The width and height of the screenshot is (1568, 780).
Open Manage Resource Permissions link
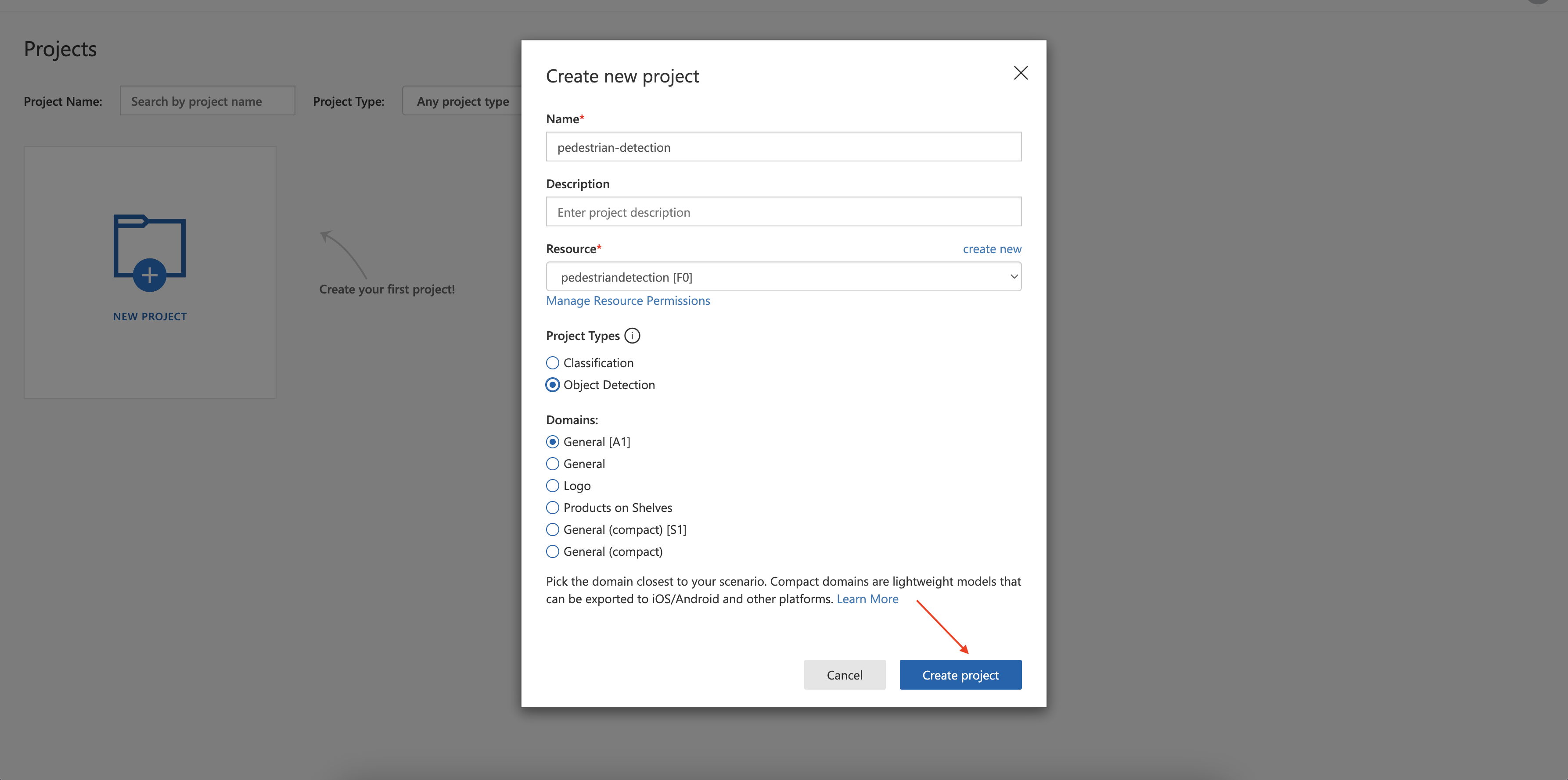[x=628, y=301]
